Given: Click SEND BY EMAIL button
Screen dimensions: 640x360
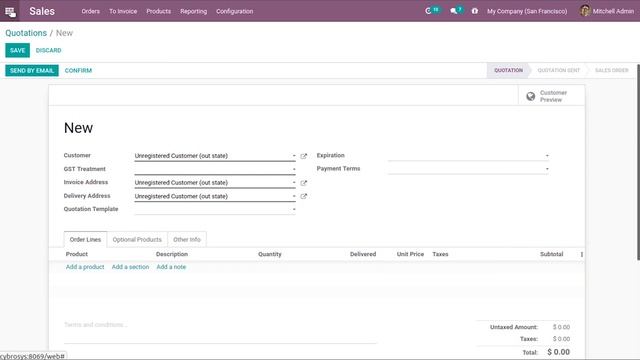Looking at the screenshot, I should click(32, 71).
